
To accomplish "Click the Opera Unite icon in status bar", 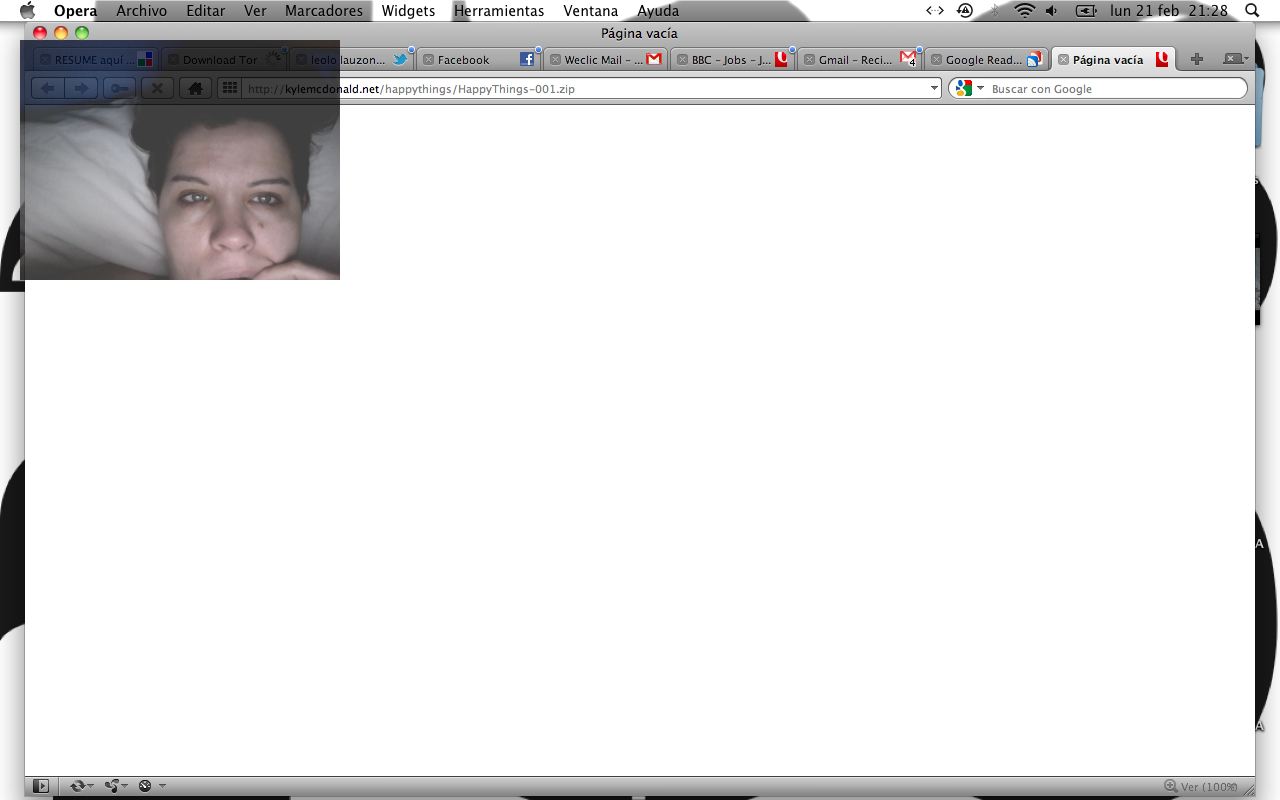I will tap(113, 786).
